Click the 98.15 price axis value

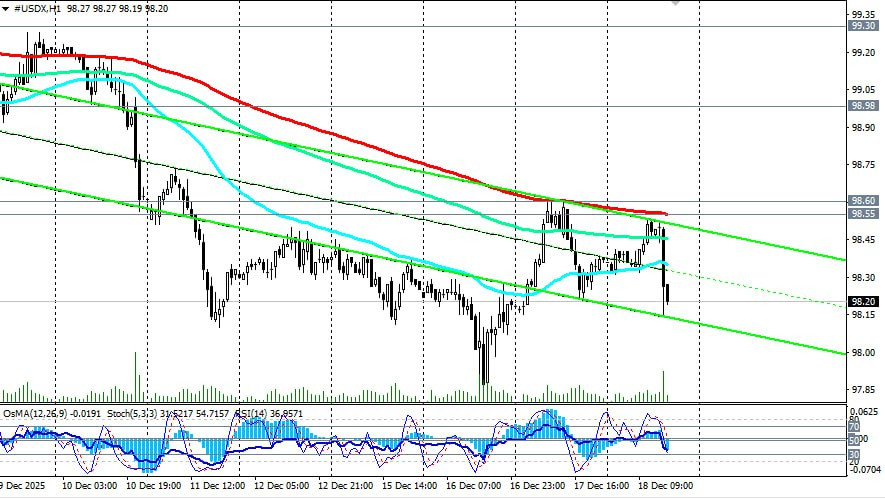pos(864,315)
